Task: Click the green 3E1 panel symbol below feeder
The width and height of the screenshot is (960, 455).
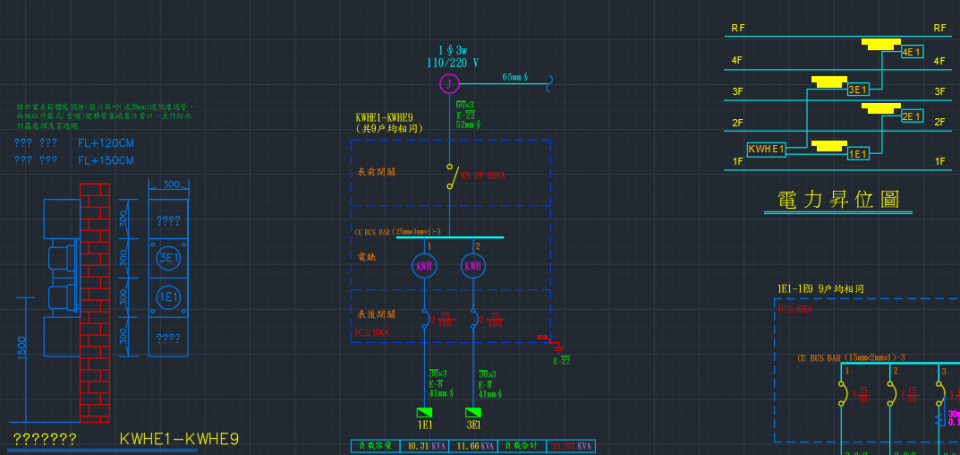Action: [x=472, y=412]
